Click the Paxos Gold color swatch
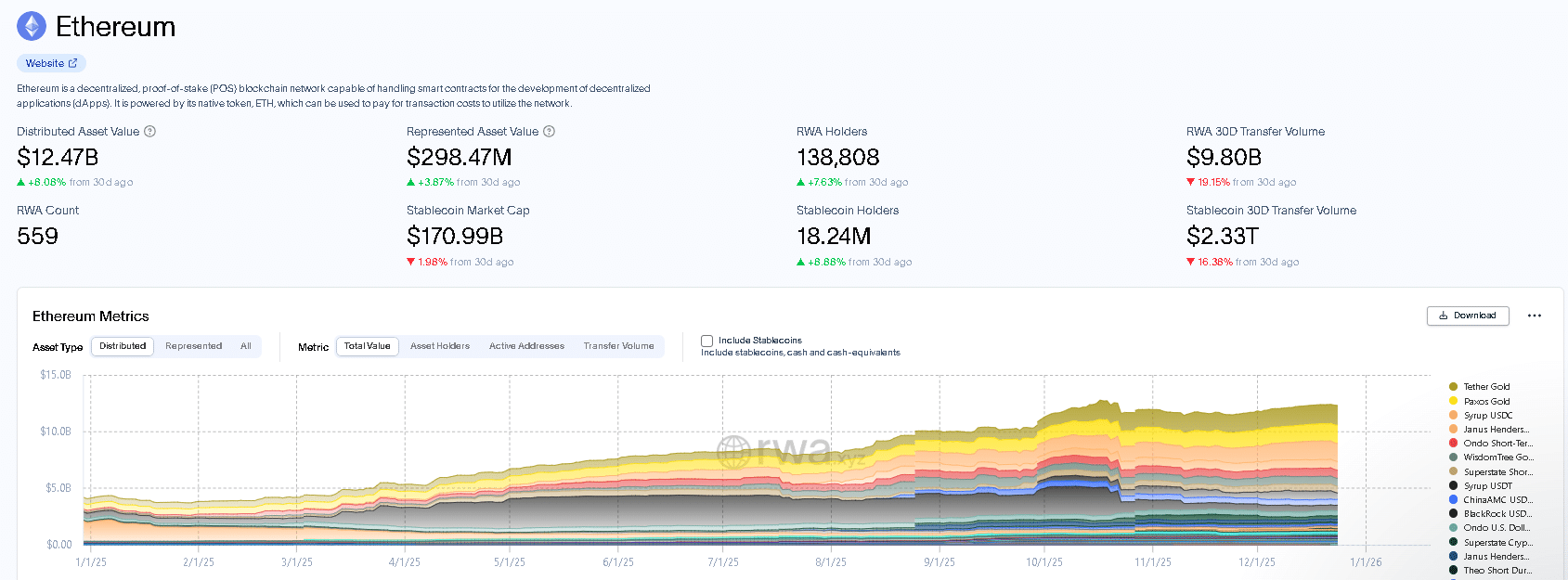Viewport: 1568px width, 580px height. click(x=1453, y=401)
